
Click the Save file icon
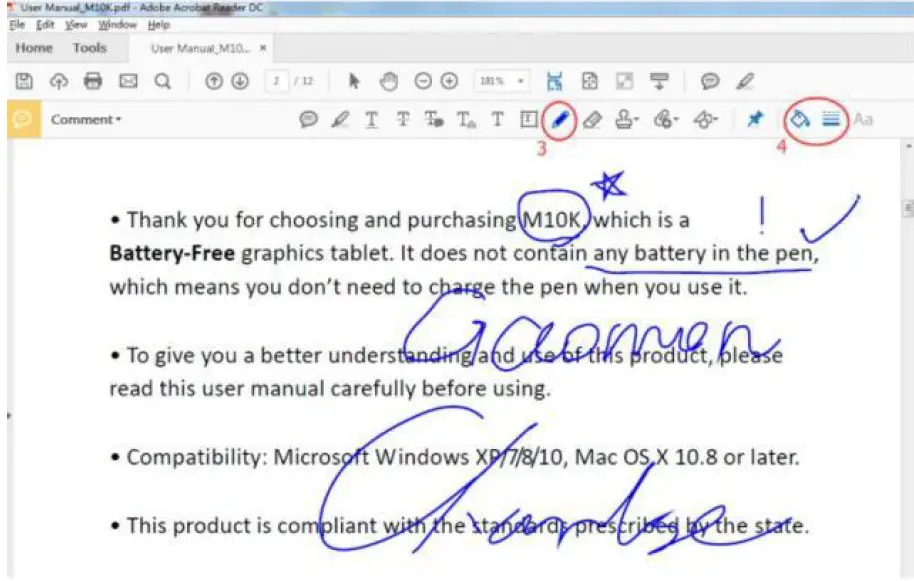24,80
